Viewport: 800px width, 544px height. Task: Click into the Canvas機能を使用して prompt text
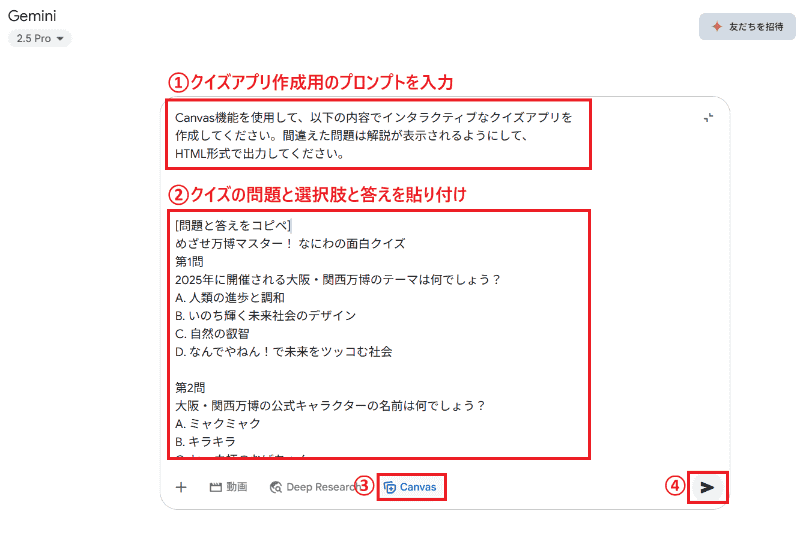[x=374, y=117]
